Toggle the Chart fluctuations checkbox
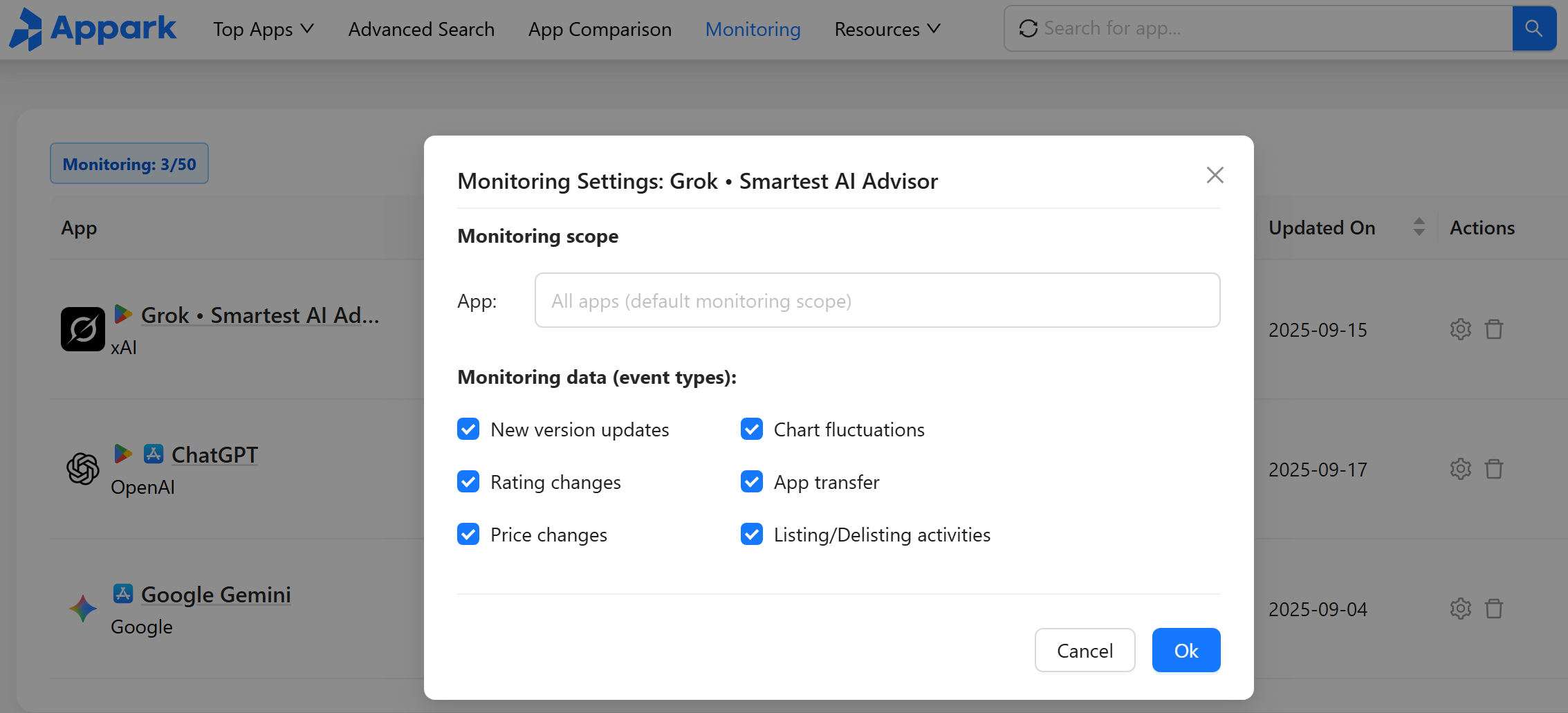The height and width of the screenshot is (713, 1568). 752,429
